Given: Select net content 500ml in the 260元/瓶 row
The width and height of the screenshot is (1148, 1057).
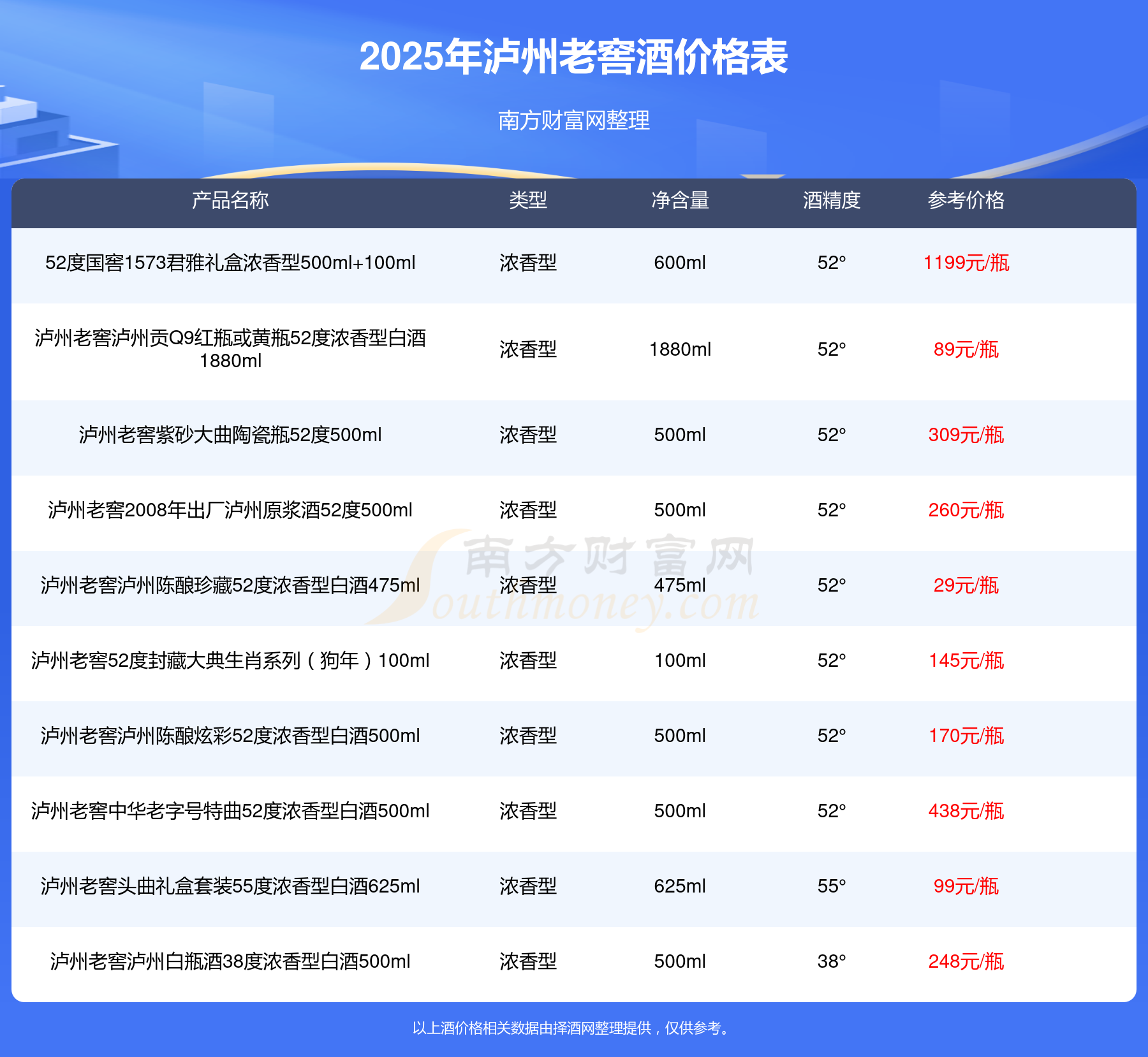Looking at the screenshot, I should [x=680, y=510].
